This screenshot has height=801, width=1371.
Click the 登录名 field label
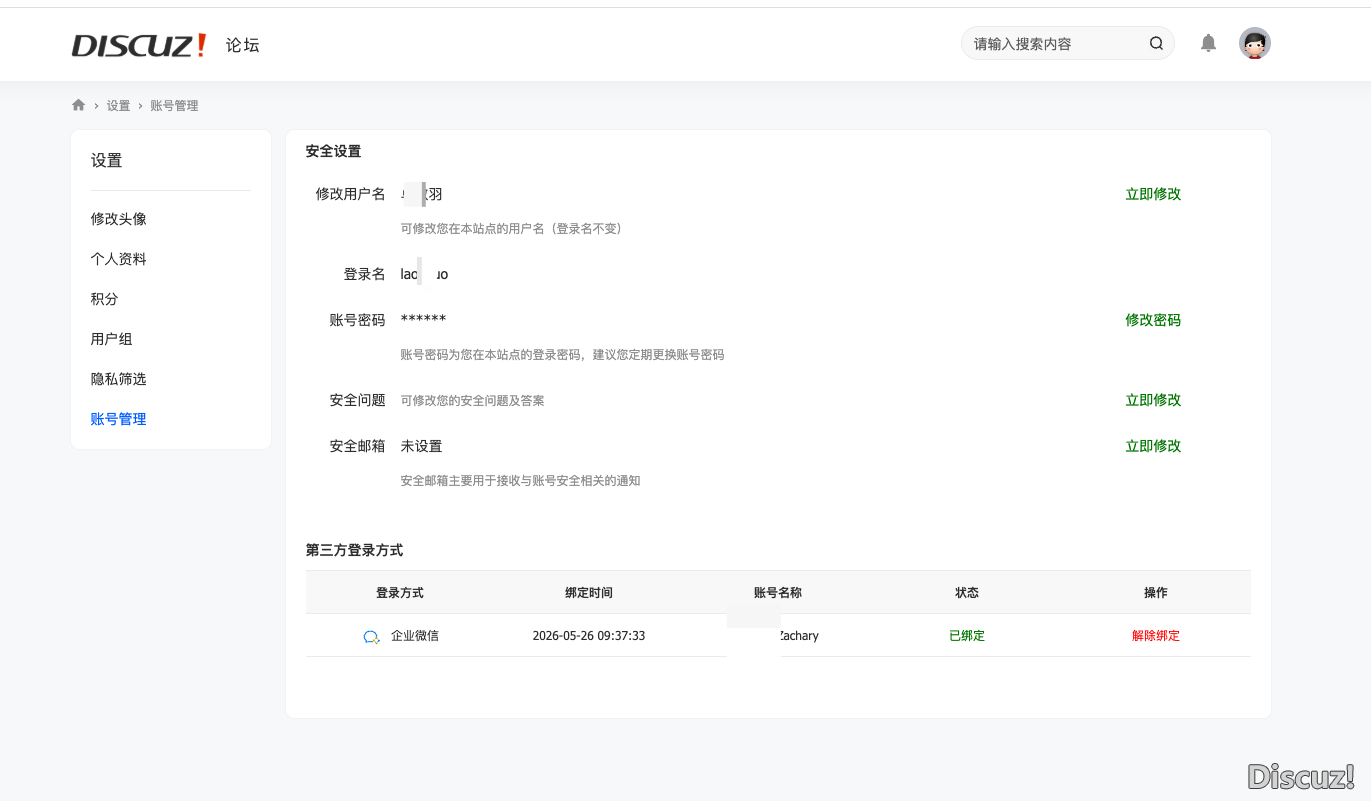(364, 274)
